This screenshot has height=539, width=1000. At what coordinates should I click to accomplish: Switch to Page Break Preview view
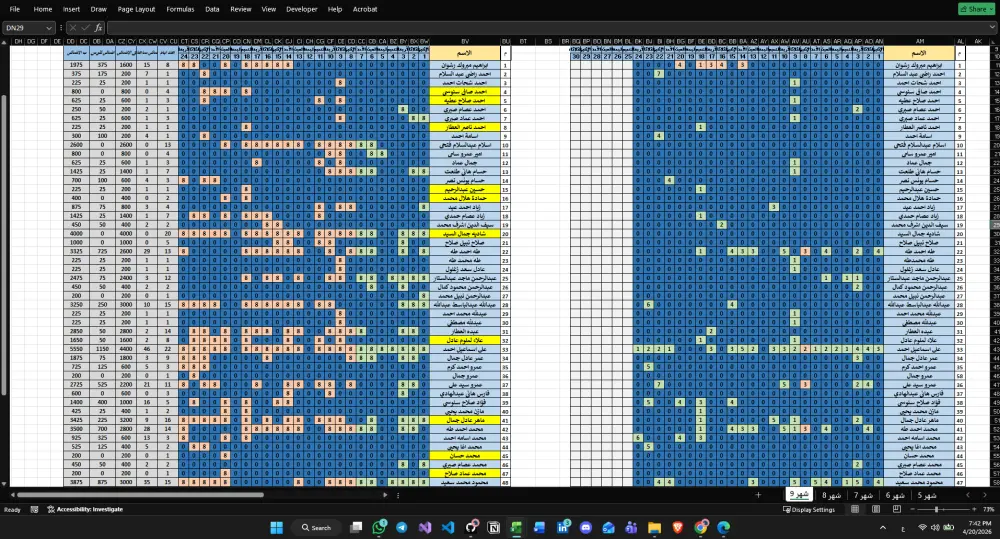(897, 509)
